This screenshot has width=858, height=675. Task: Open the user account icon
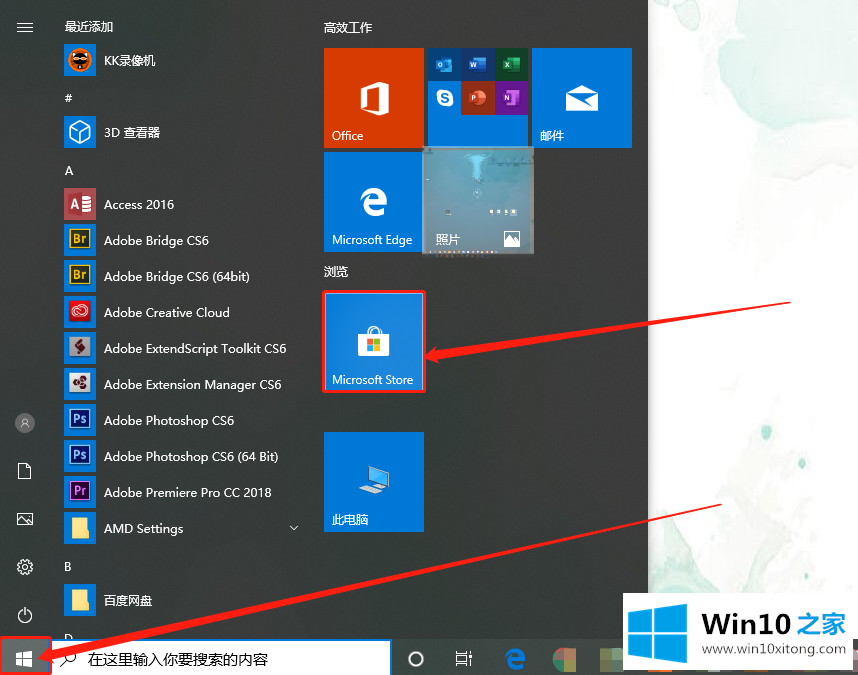25,423
